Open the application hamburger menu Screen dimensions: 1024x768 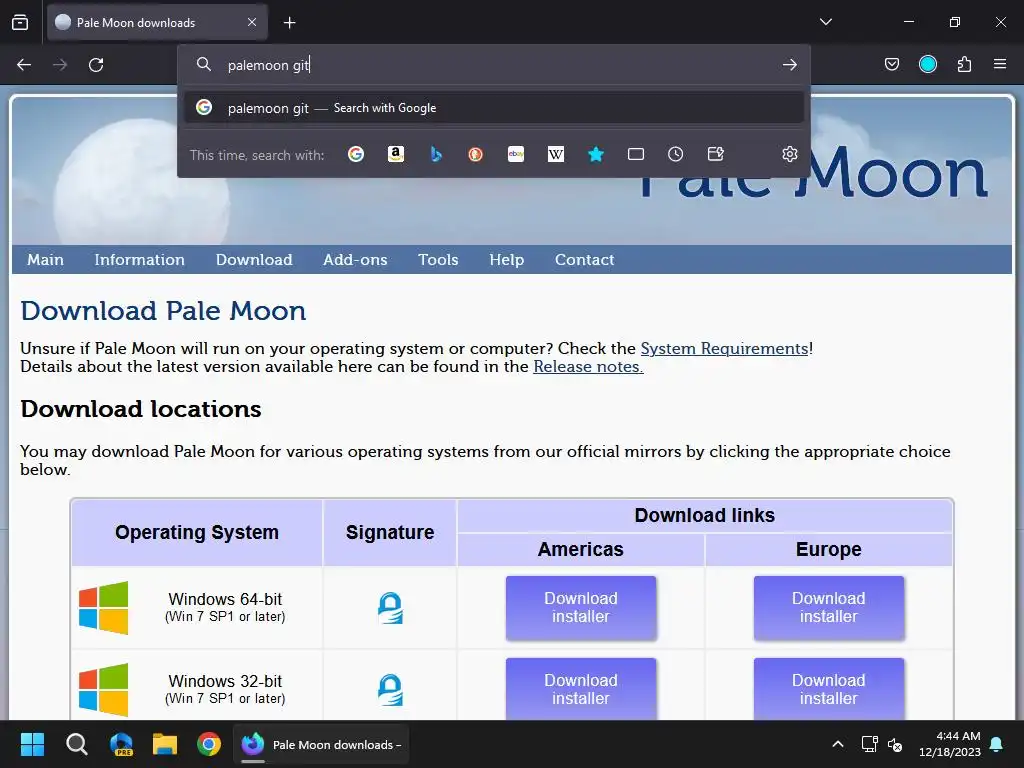pos(999,64)
